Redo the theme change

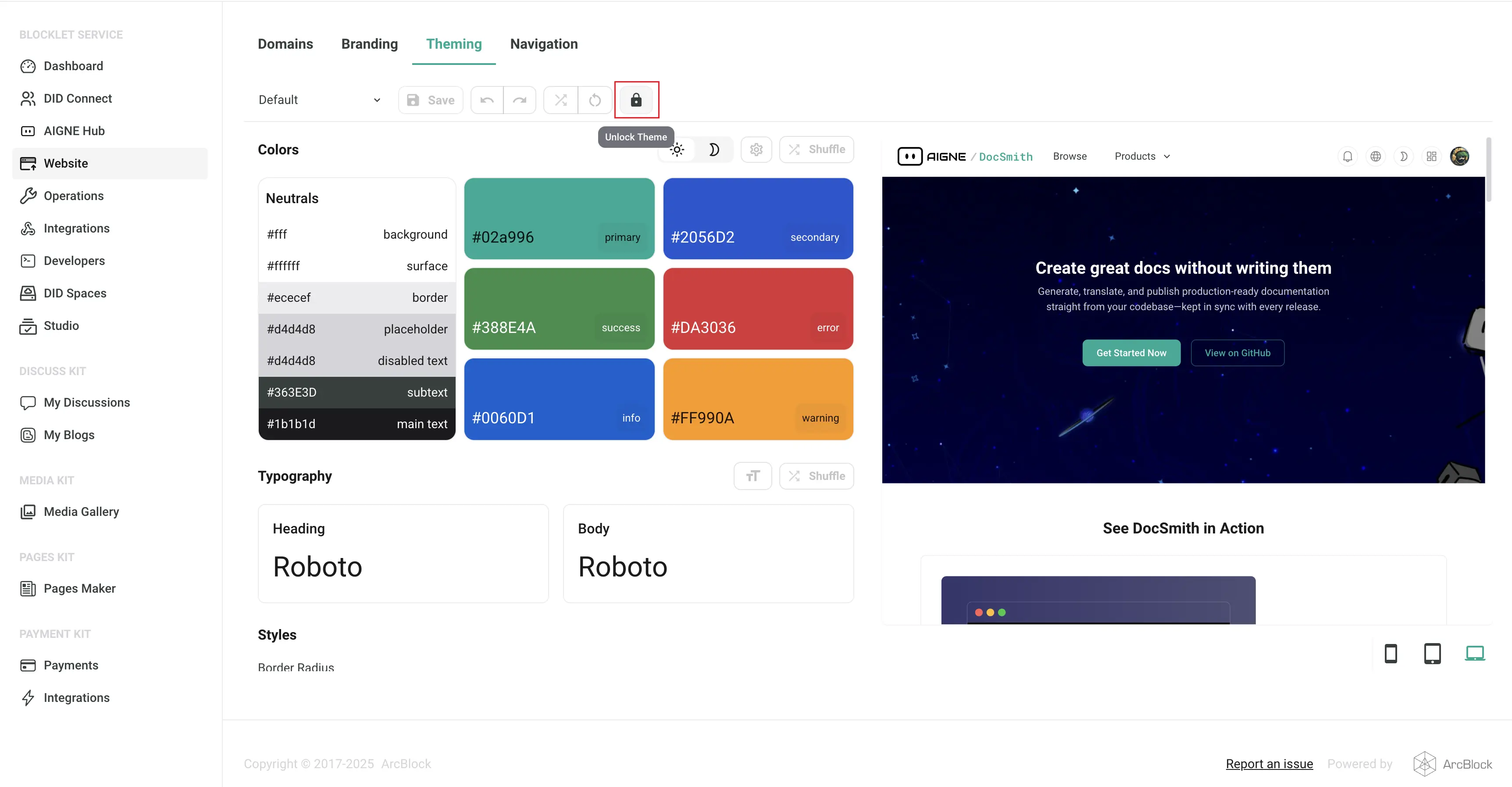click(x=520, y=100)
